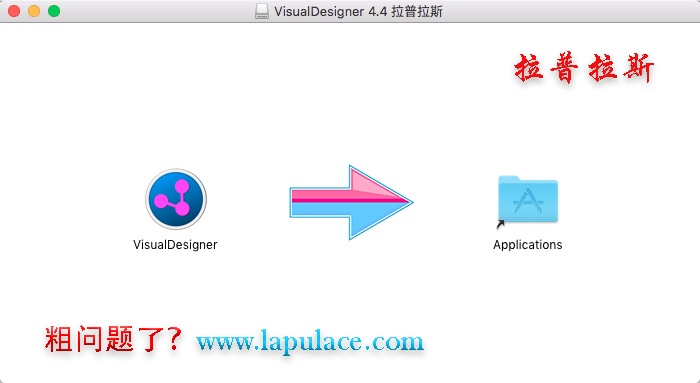Click the VisualDesigner file name label
Screen dimensions: 700x383
(x=175, y=245)
